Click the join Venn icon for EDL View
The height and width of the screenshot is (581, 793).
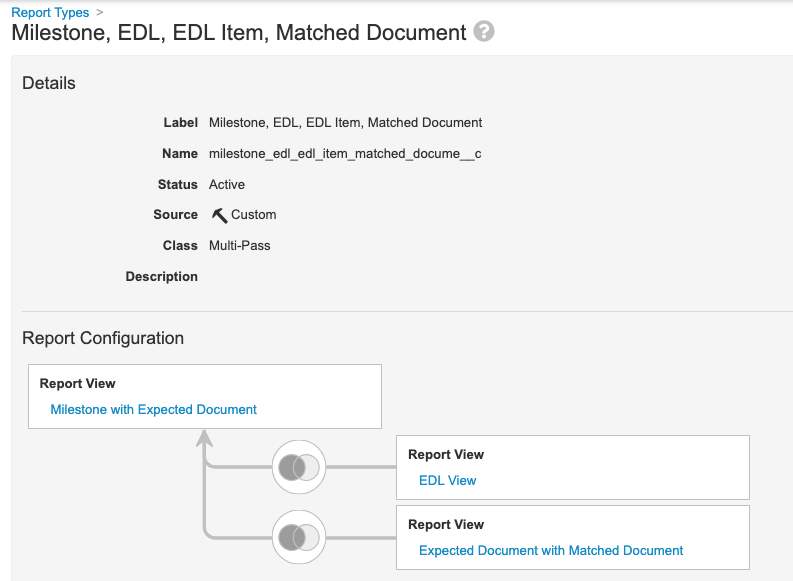[299, 467]
